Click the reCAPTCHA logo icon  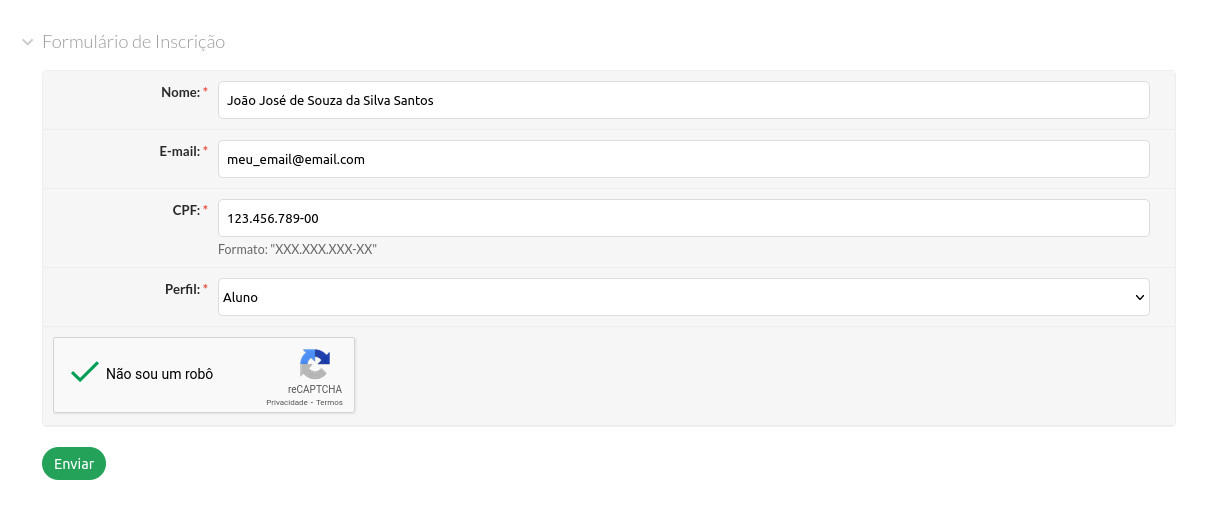tap(315, 364)
